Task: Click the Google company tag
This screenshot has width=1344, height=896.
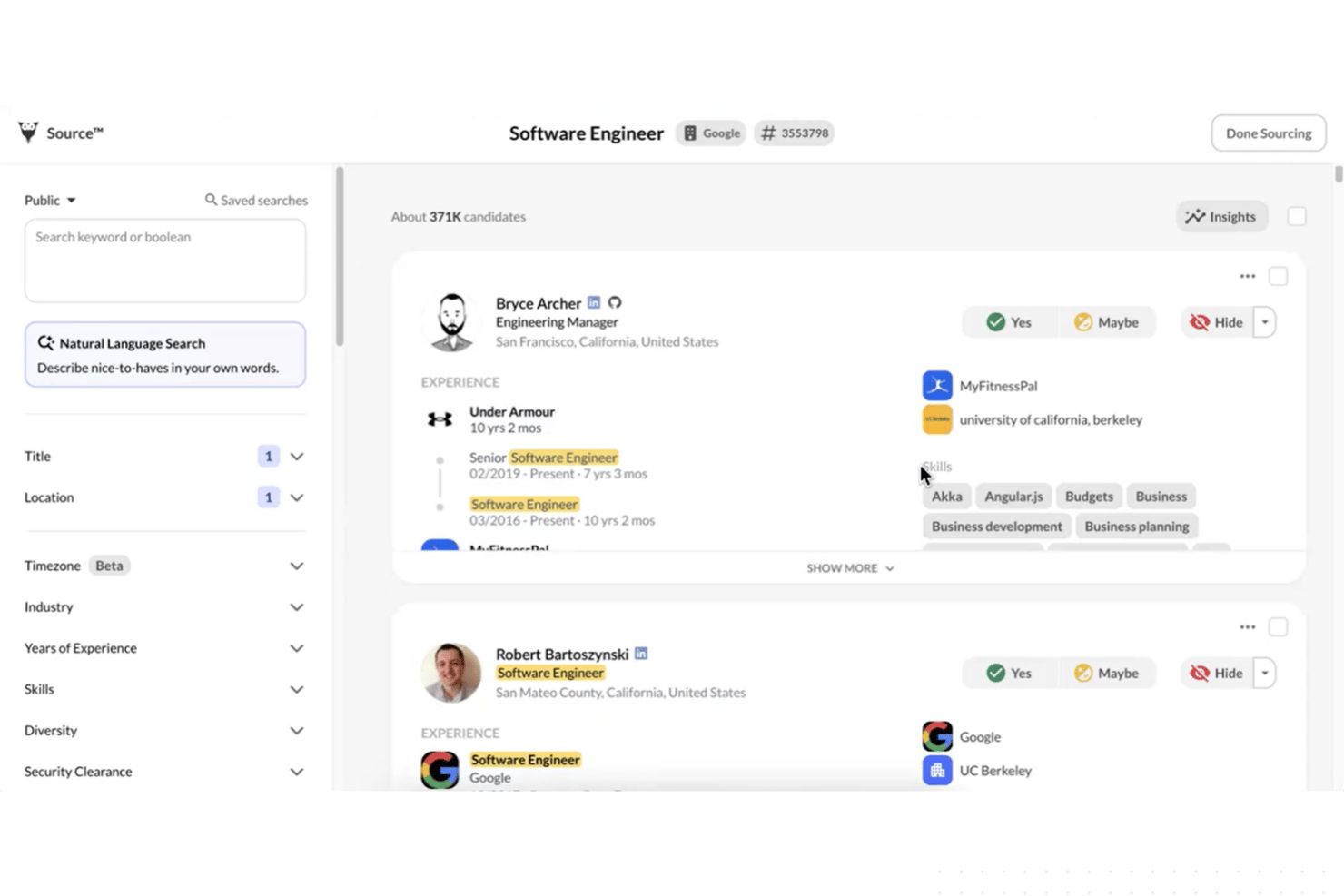Action: coord(711,133)
